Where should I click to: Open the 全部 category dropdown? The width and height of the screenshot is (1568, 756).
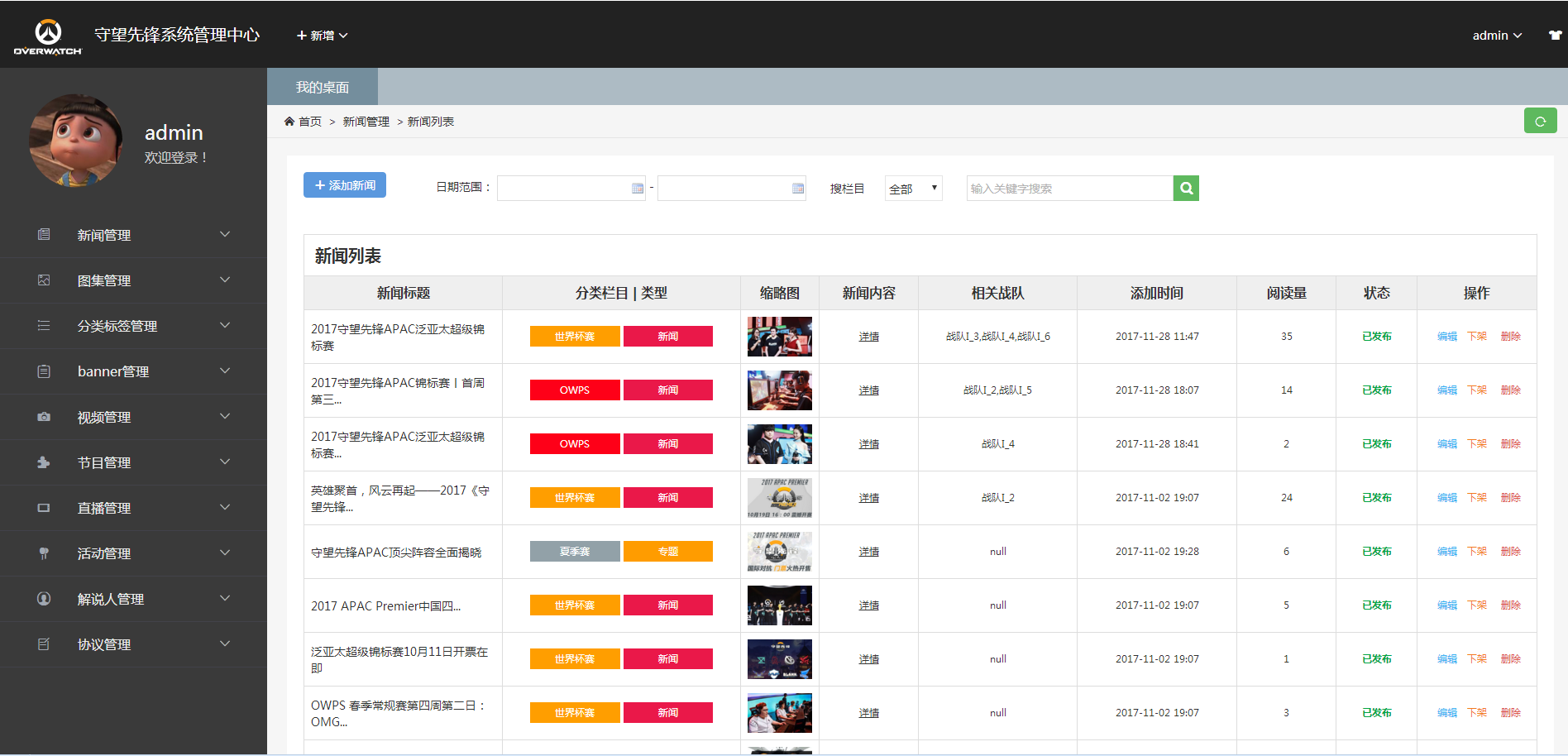tap(913, 189)
